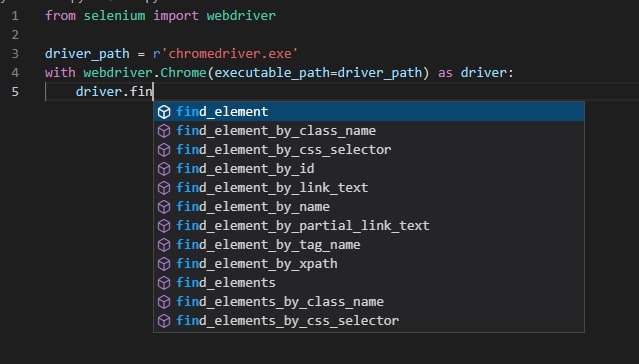This screenshot has height=364, width=639.
Task: Choose find_element_by_xpath from autocomplete
Action: pos(369,264)
